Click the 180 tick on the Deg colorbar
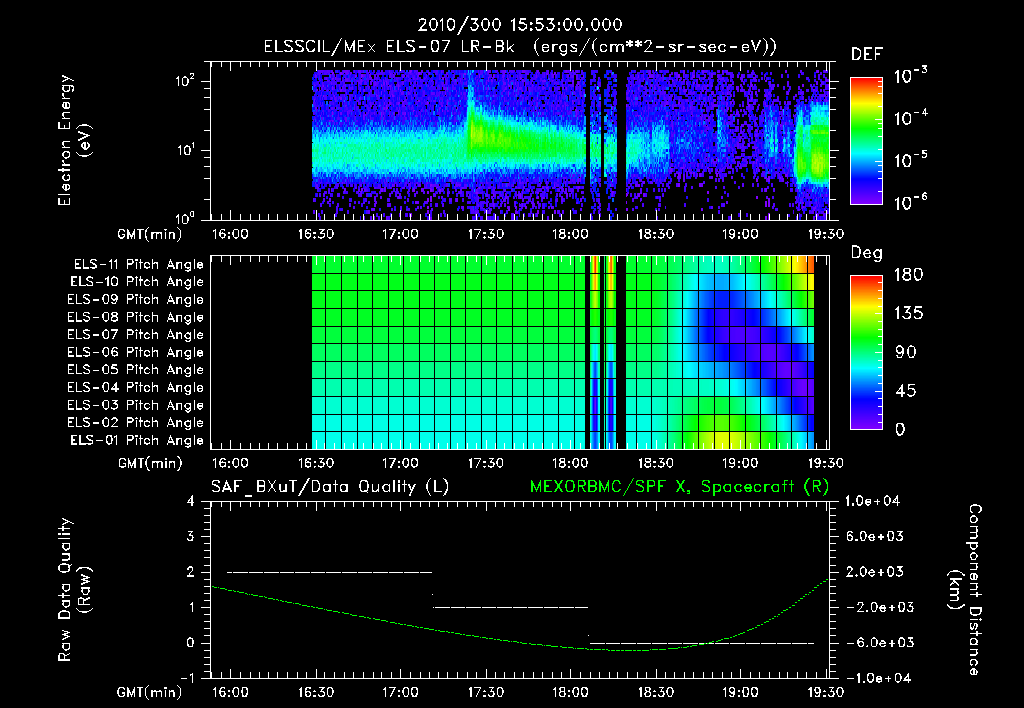Screen dimensions: 1024x708 coord(908,275)
